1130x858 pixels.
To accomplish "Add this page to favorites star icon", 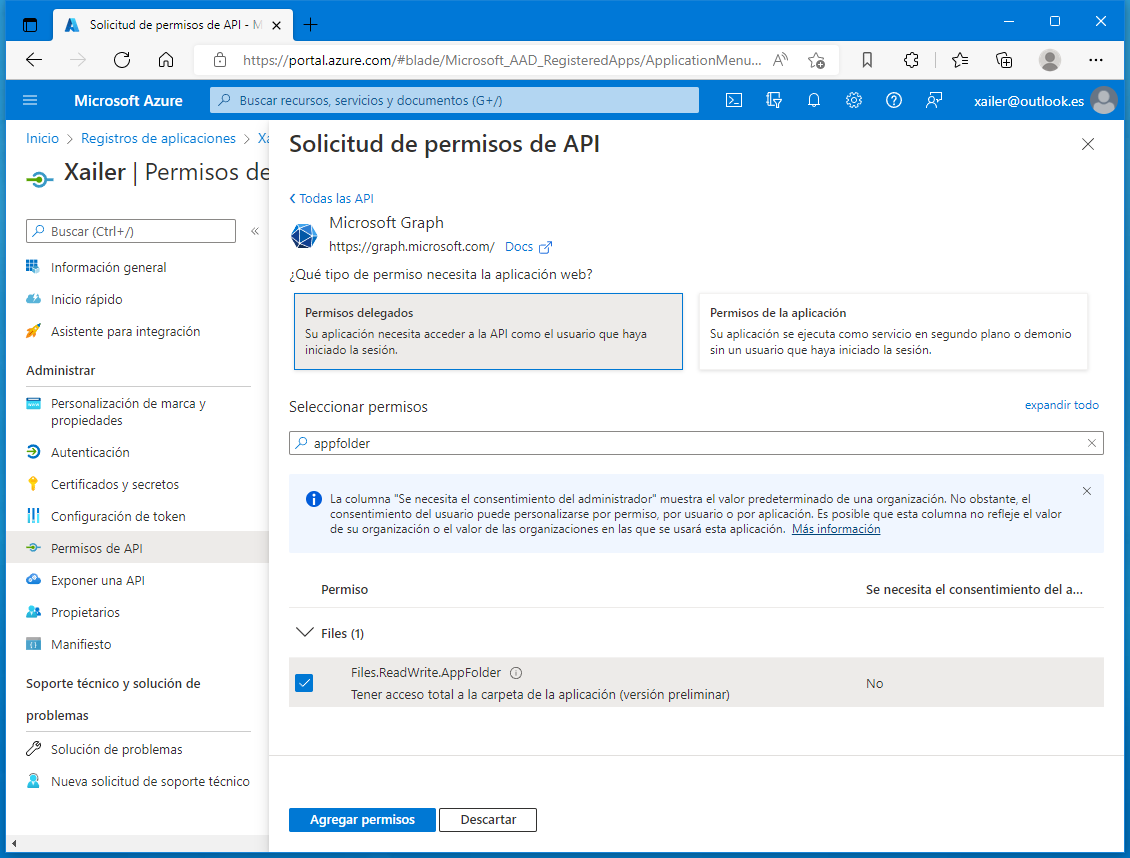I will pos(816,60).
